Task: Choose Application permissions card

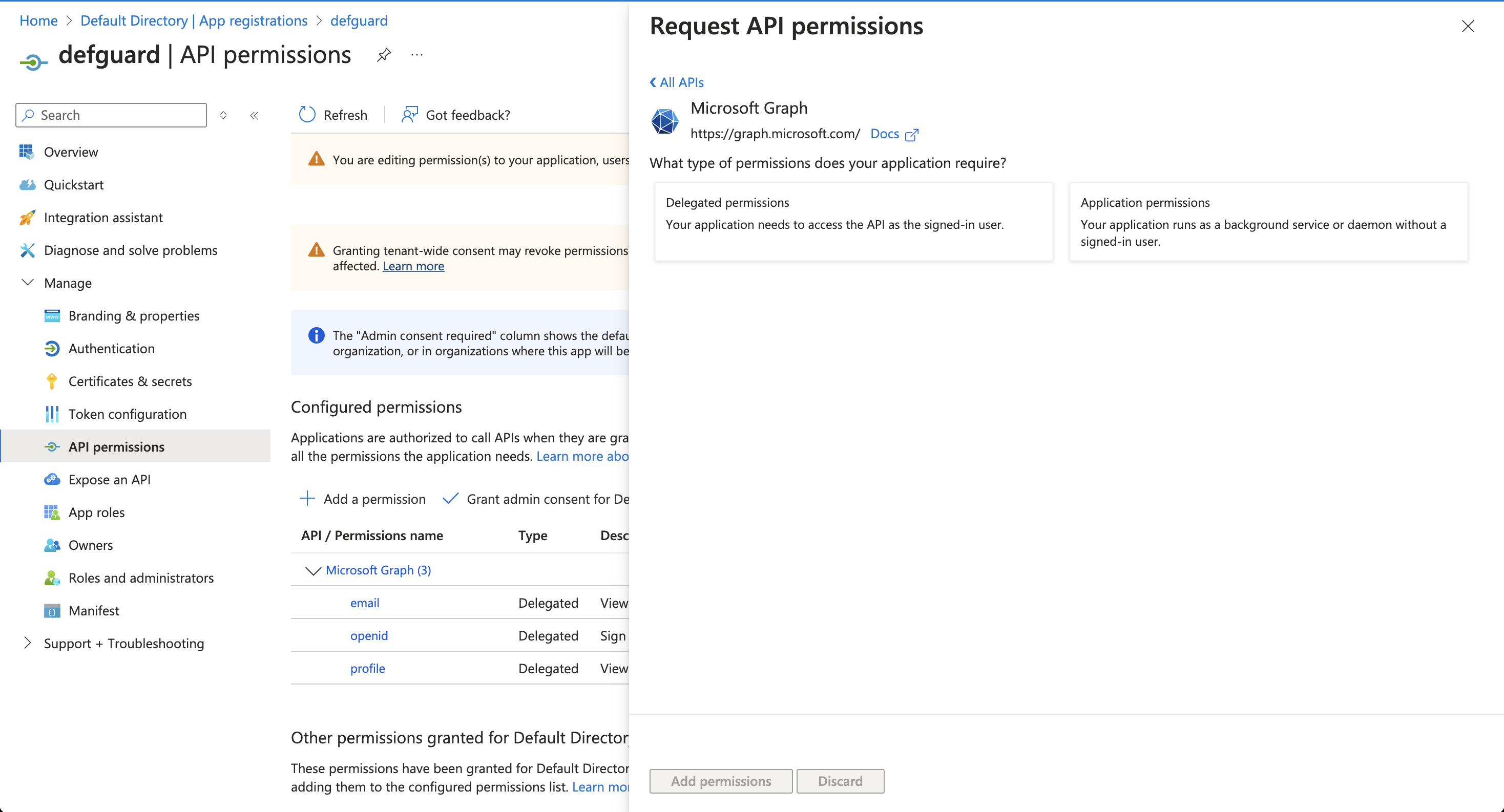Action: click(1268, 222)
